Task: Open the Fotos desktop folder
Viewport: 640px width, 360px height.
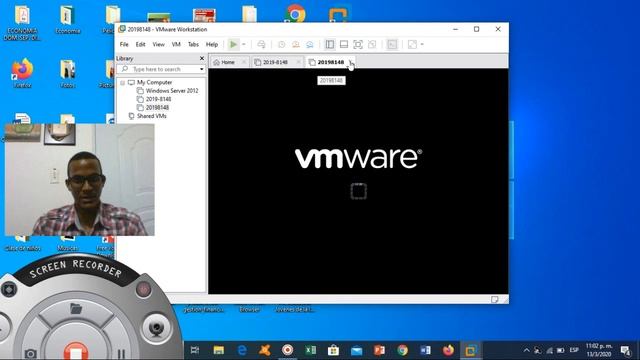Action: pos(68,73)
